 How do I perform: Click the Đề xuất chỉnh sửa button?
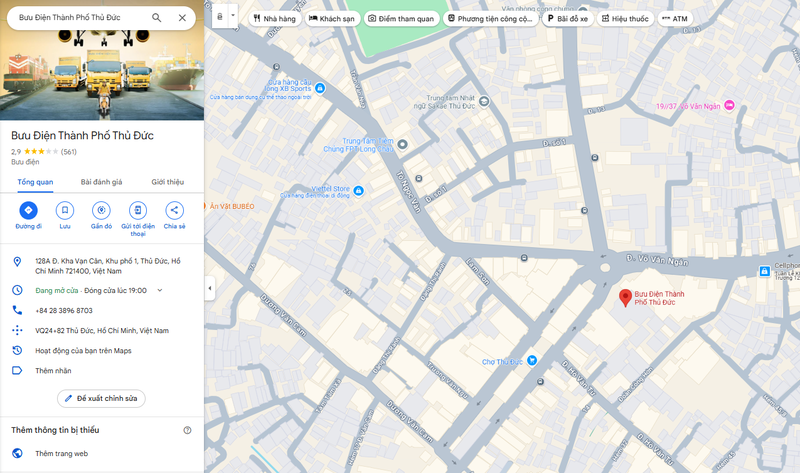click(101, 398)
